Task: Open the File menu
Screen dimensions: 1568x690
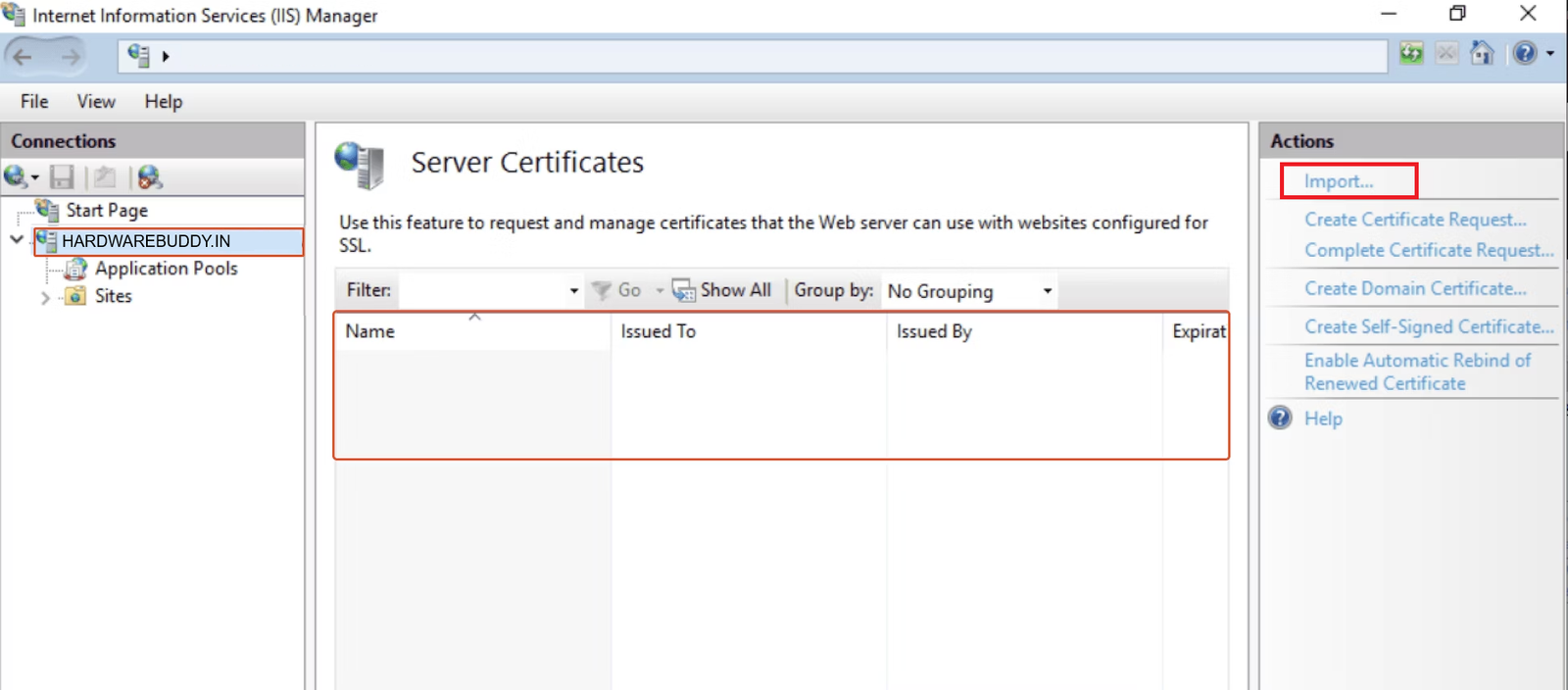Action: (x=34, y=102)
